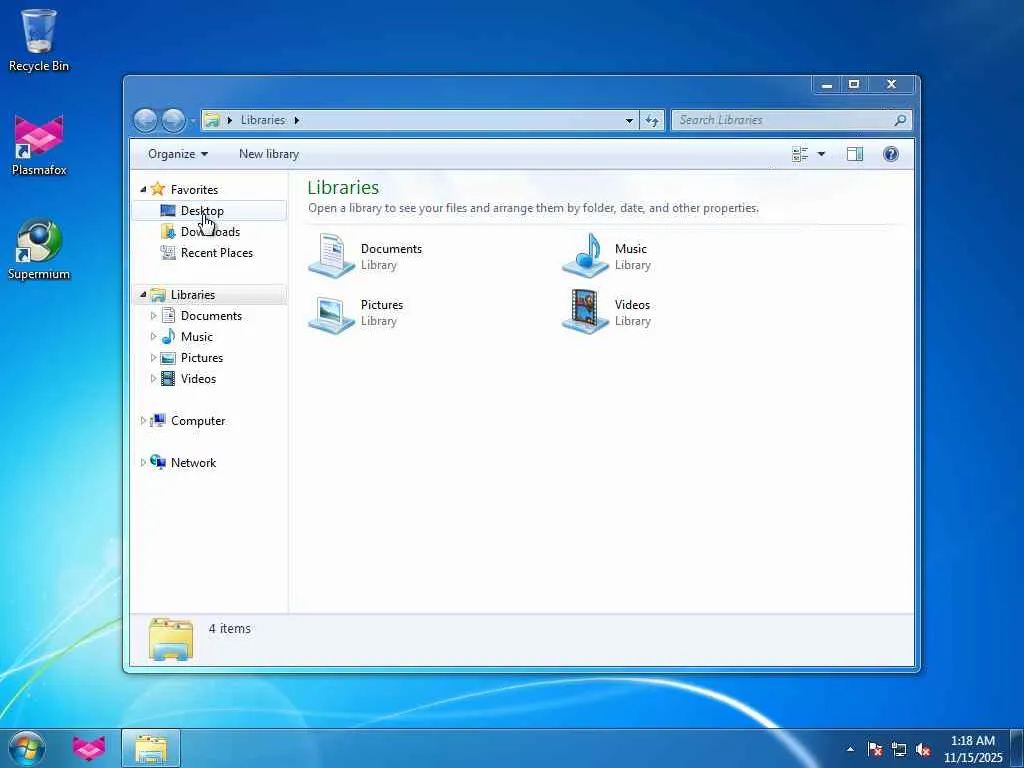Open the Recycle Bin desktop icon
The height and width of the screenshot is (768, 1024).
pos(39,39)
